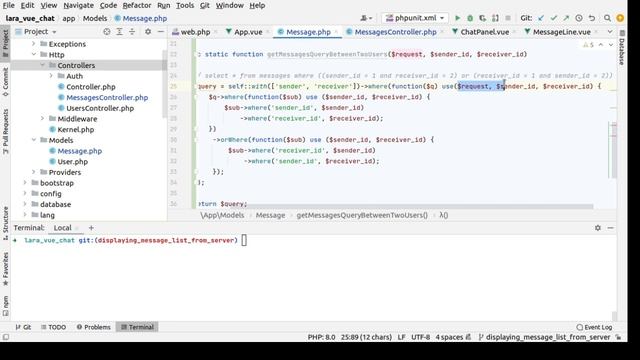Open Project panel settings gear
640x360 pixels.
tap(148, 31)
